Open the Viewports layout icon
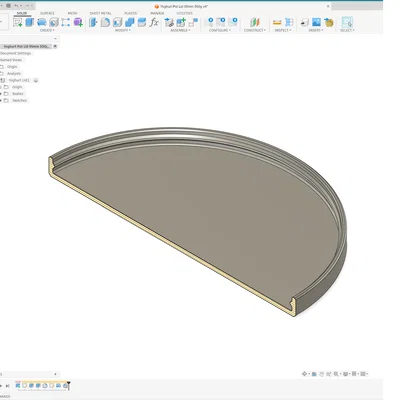Viewport: 400px width, 400px height. 363,374
